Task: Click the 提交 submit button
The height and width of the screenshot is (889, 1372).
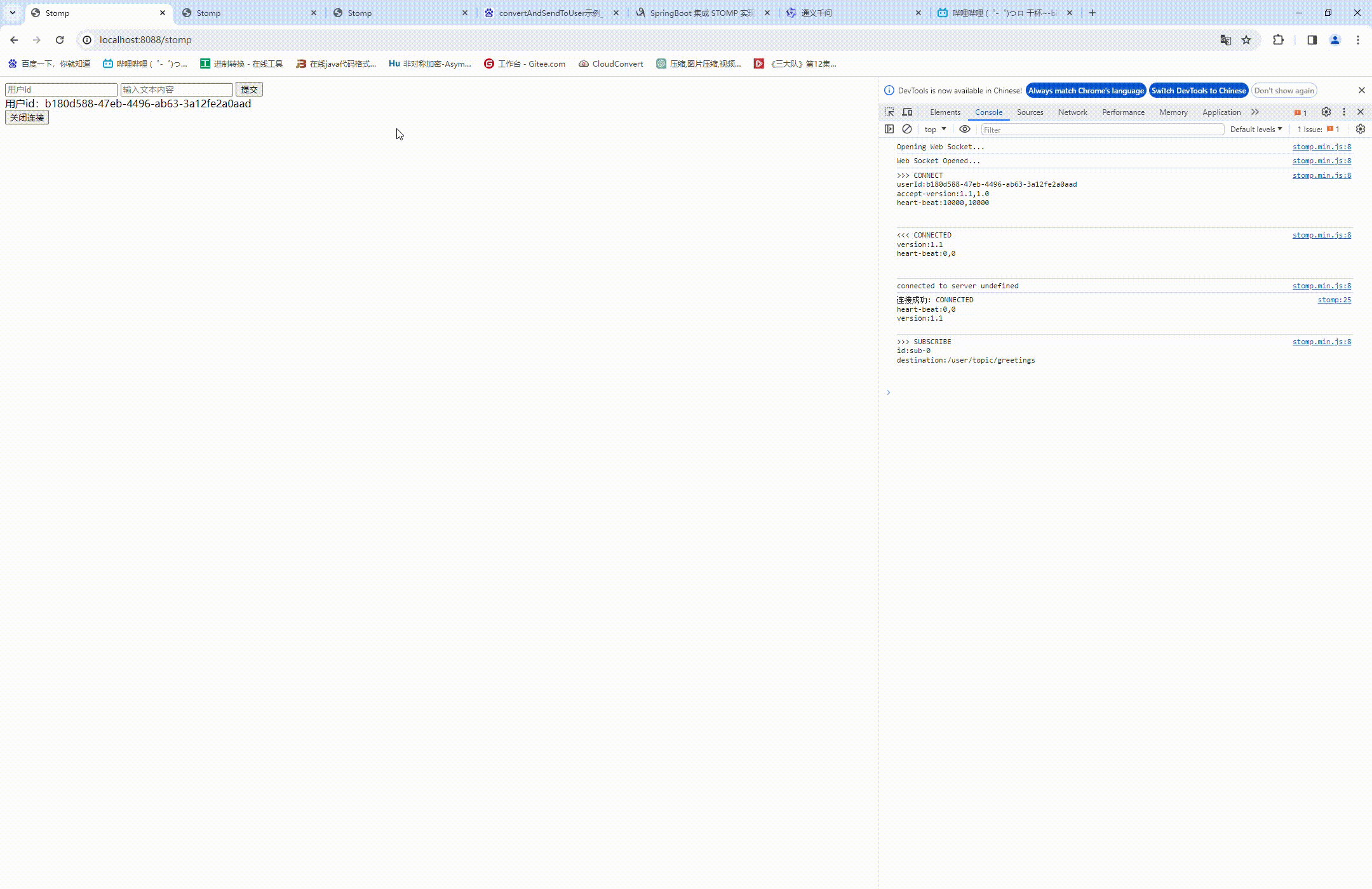Action: coord(249,89)
